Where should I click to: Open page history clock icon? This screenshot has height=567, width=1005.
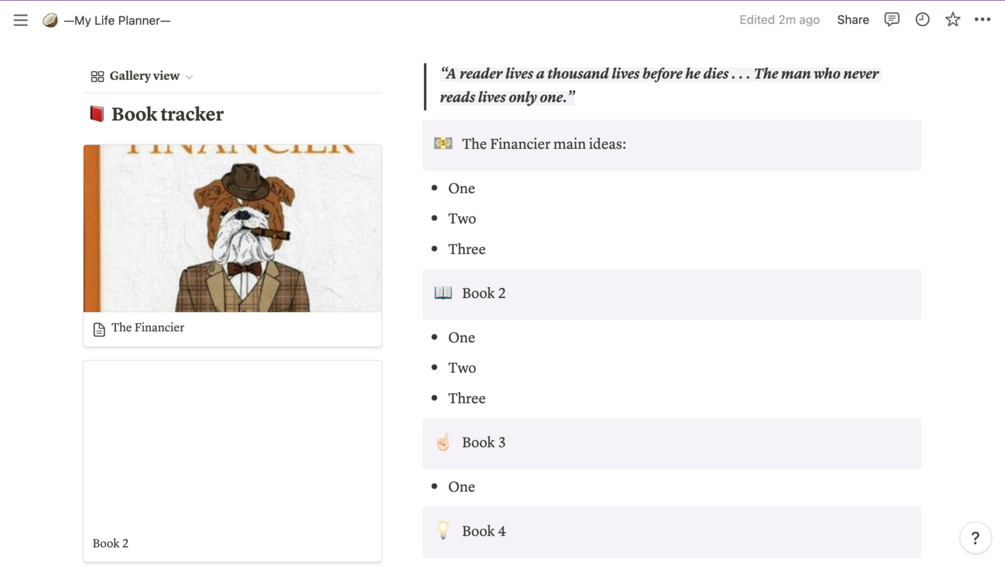(922, 19)
